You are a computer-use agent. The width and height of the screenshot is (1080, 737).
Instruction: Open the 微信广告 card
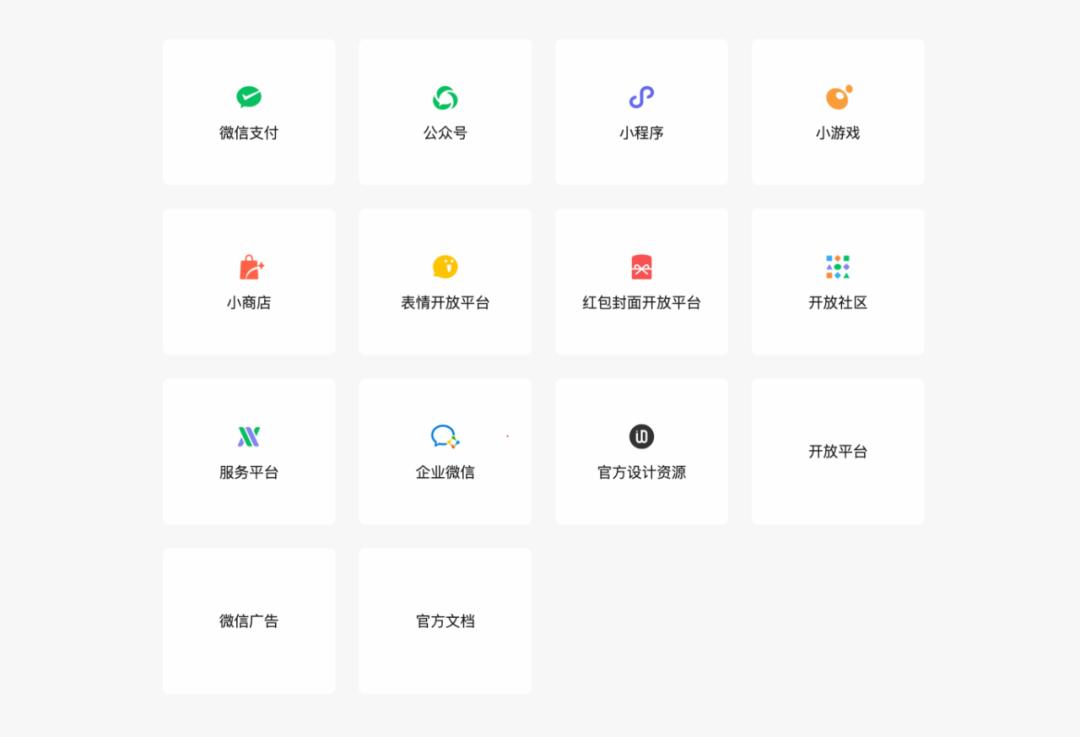pos(248,620)
